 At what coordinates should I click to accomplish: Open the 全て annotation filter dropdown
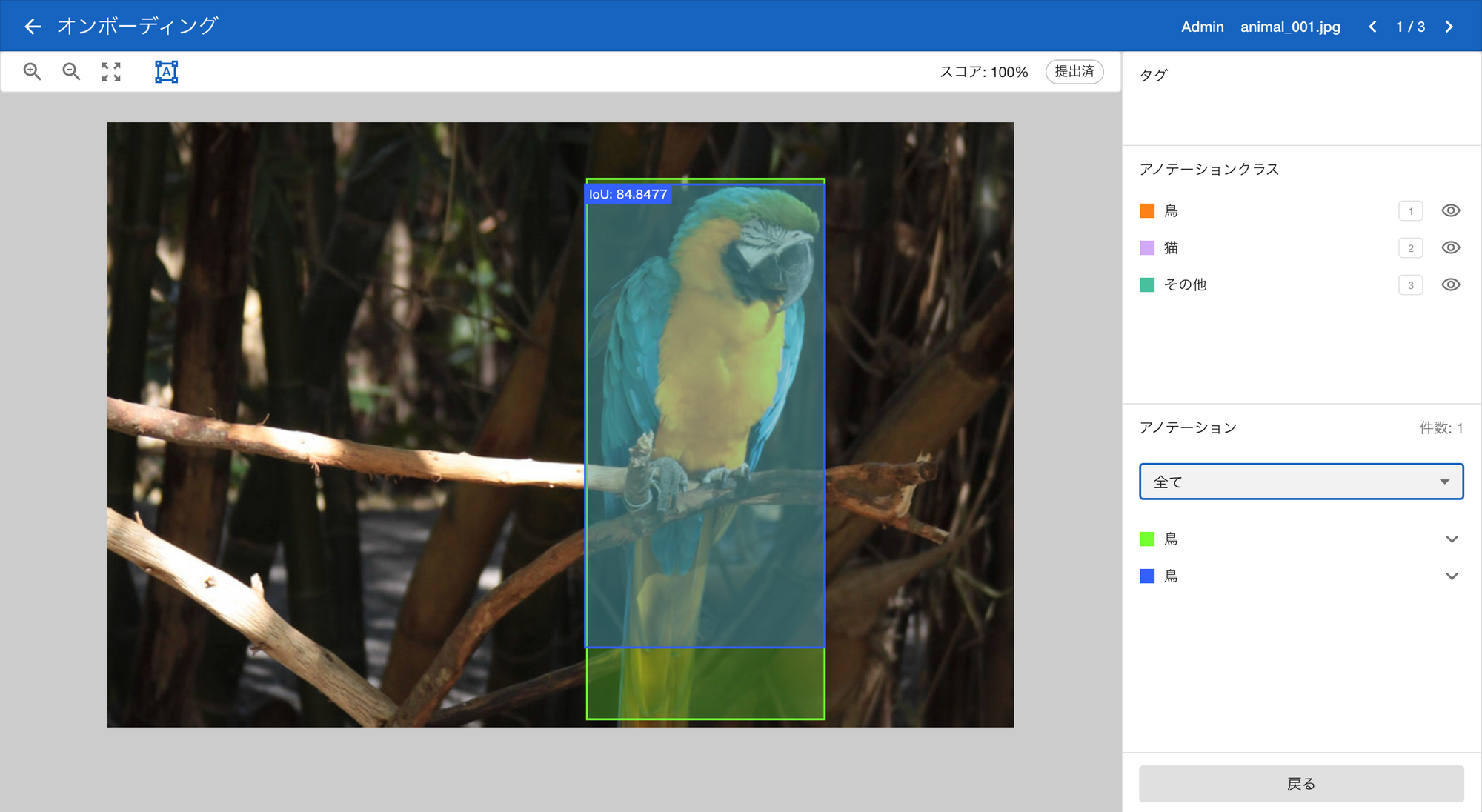(x=1300, y=482)
